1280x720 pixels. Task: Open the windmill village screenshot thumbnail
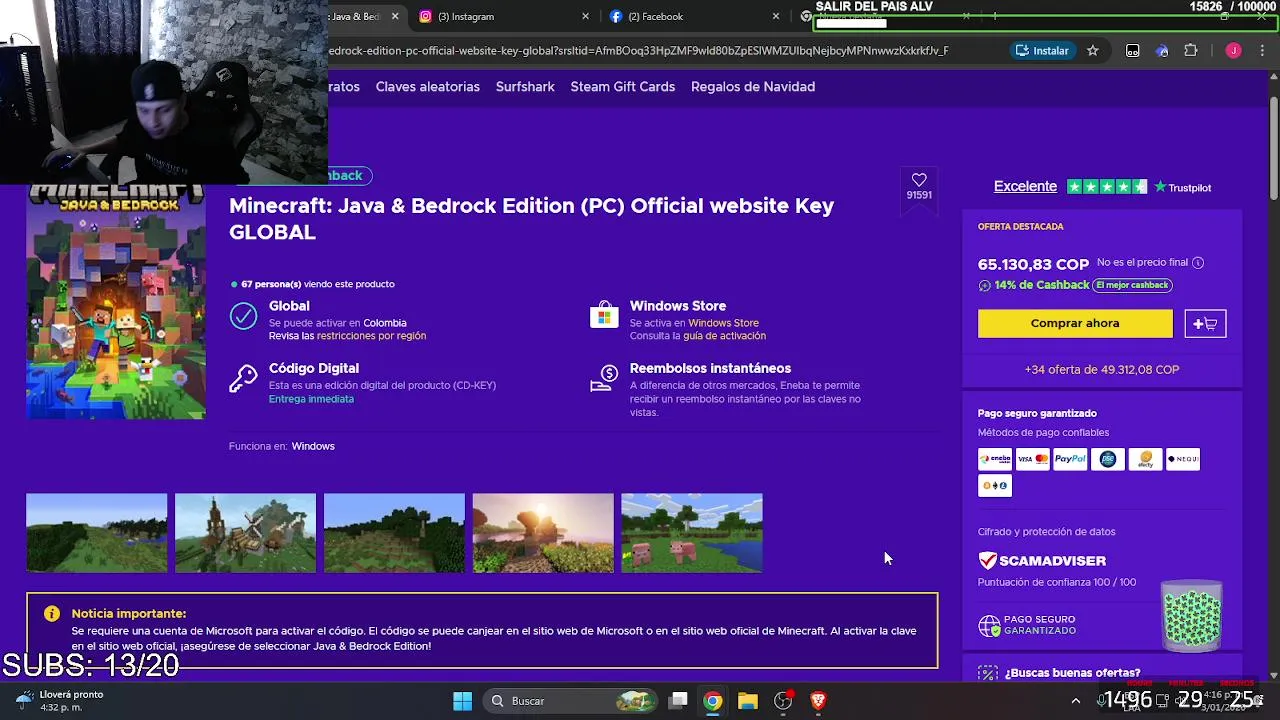245,533
